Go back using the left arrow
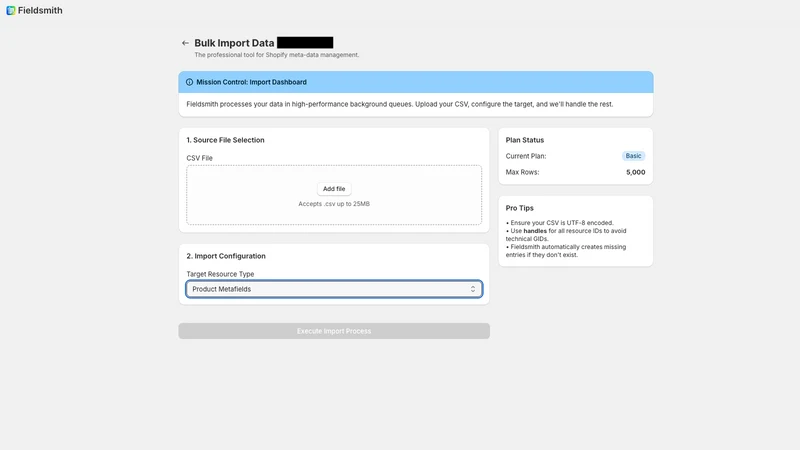 [185, 43]
